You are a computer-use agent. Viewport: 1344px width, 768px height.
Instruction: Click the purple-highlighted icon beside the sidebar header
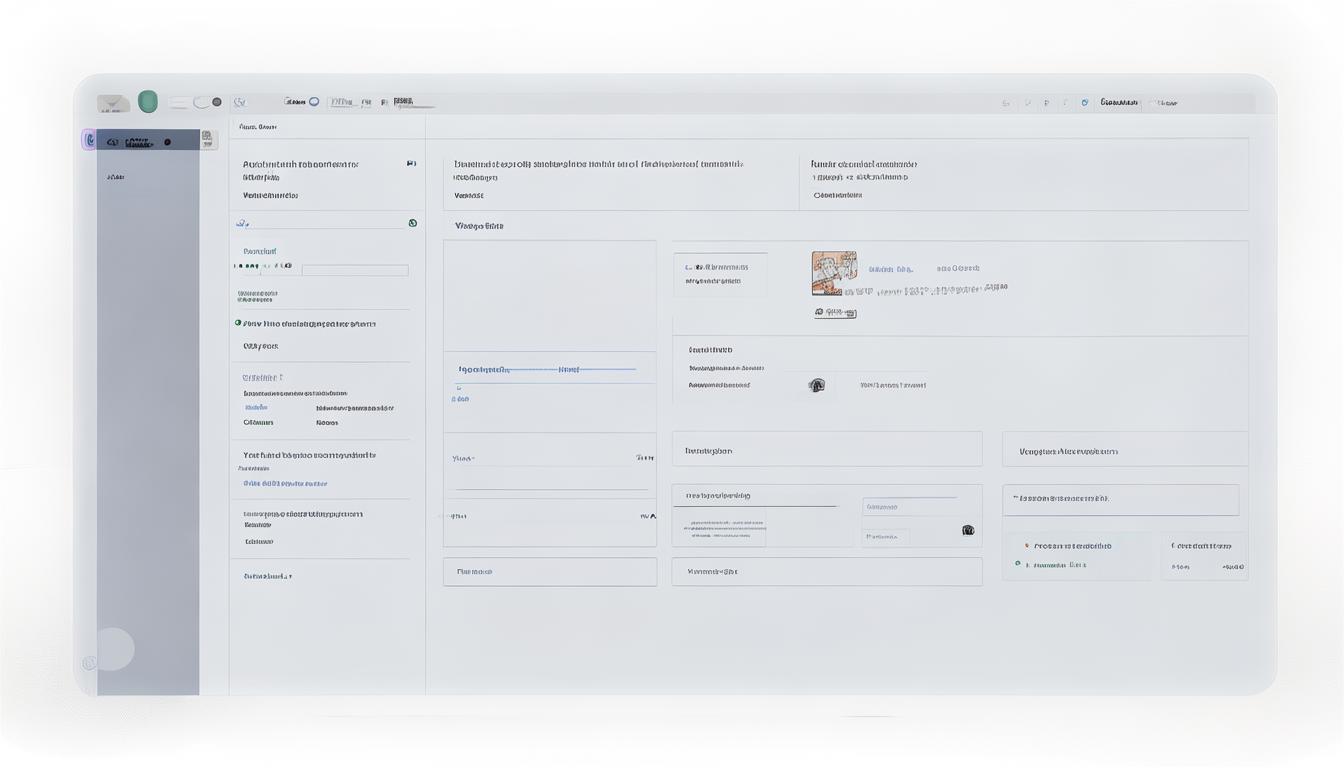[89, 141]
